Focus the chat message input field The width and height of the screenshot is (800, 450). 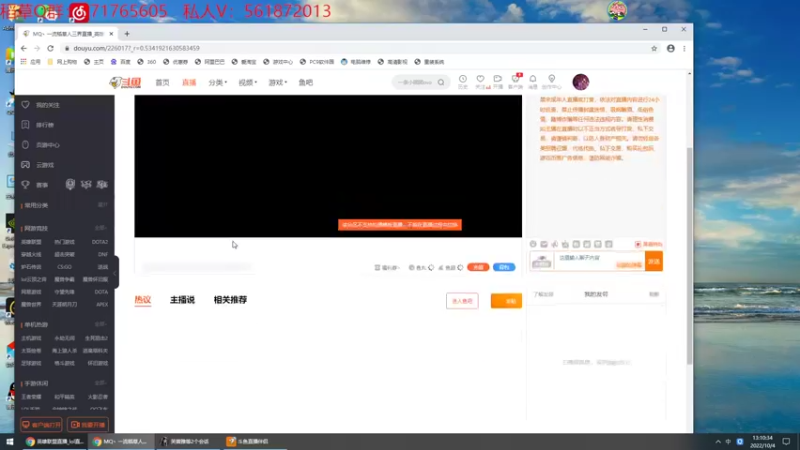[599, 261]
